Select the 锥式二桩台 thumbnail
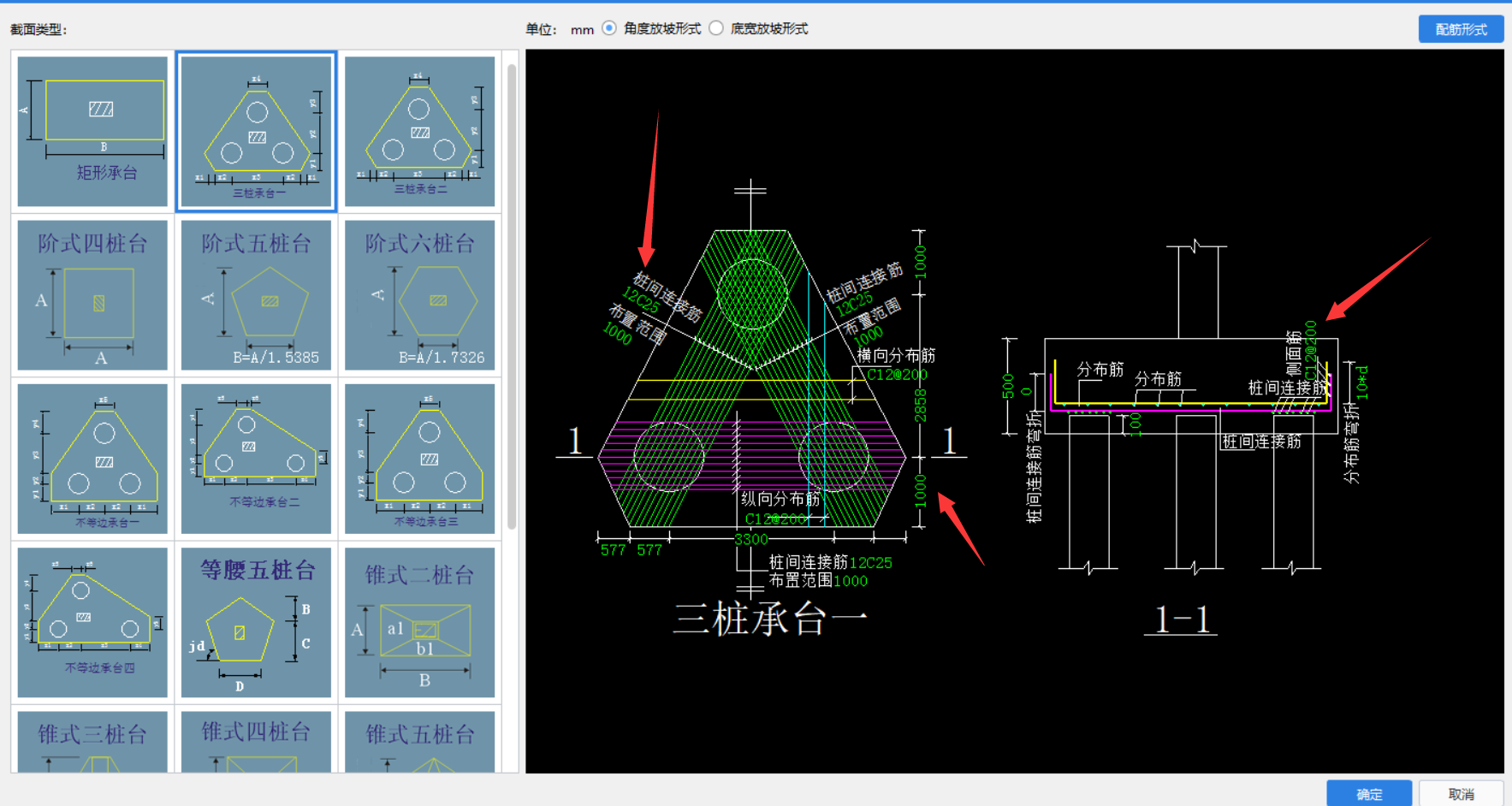The width and height of the screenshot is (1512, 806). [419, 623]
